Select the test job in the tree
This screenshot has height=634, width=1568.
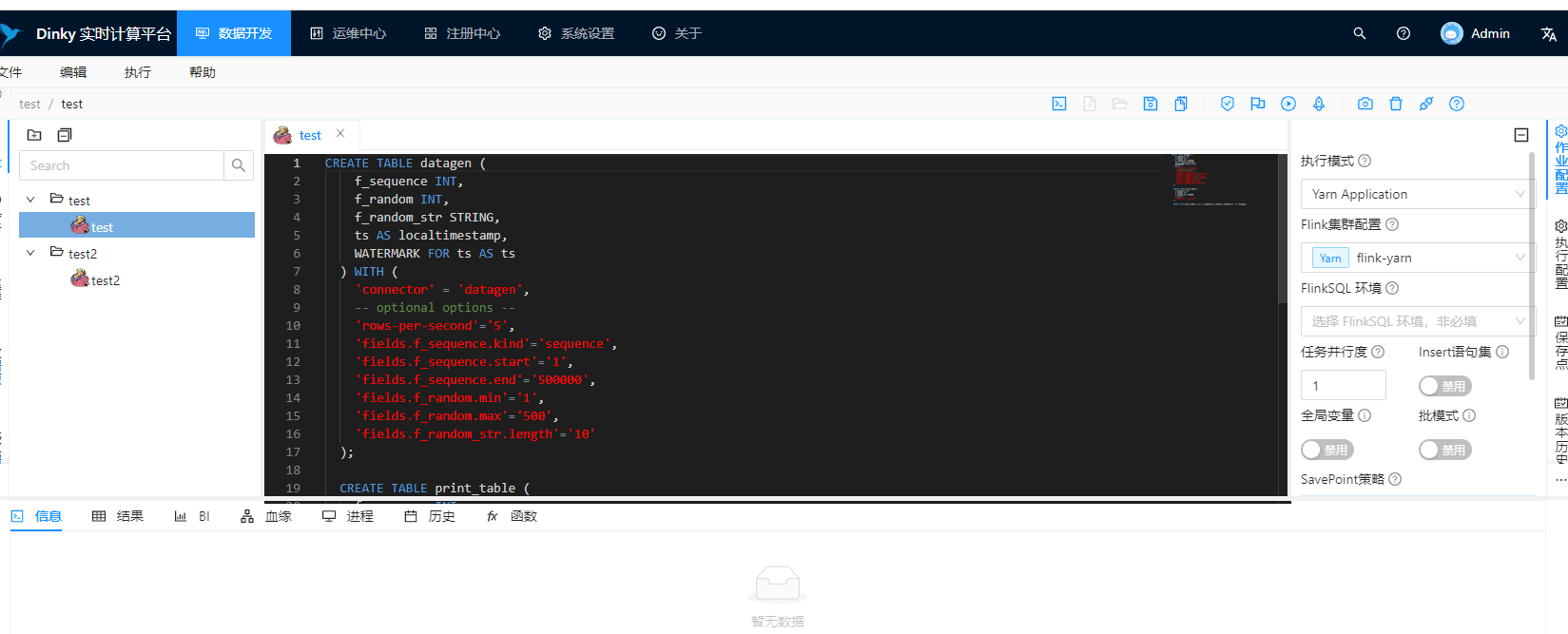(x=137, y=226)
